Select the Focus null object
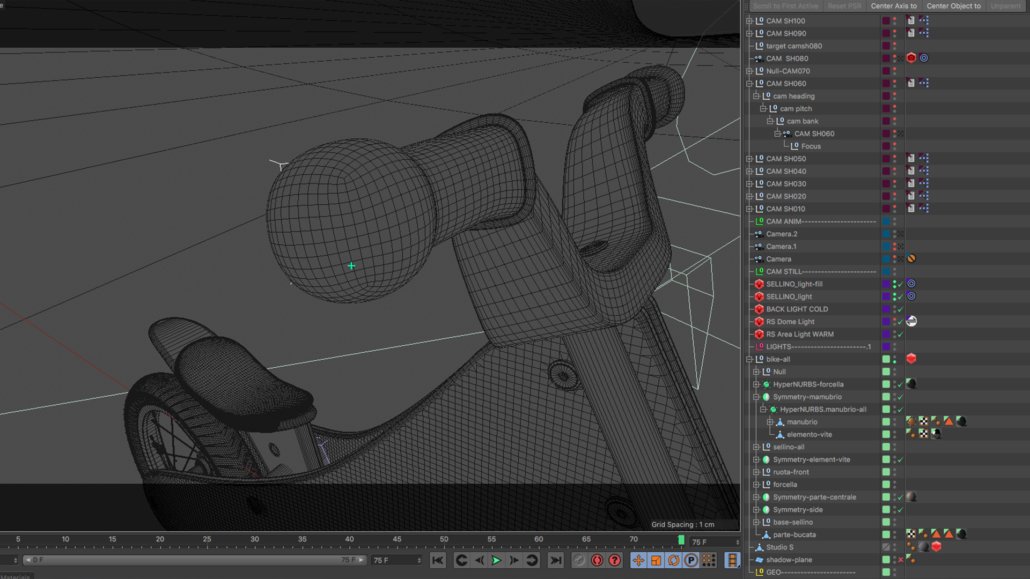 [x=810, y=146]
